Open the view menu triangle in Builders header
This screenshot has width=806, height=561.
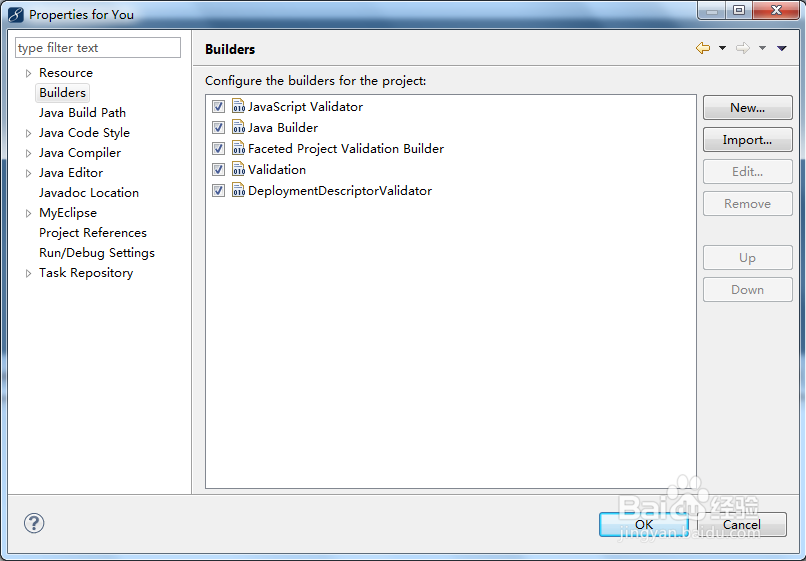(x=782, y=48)
